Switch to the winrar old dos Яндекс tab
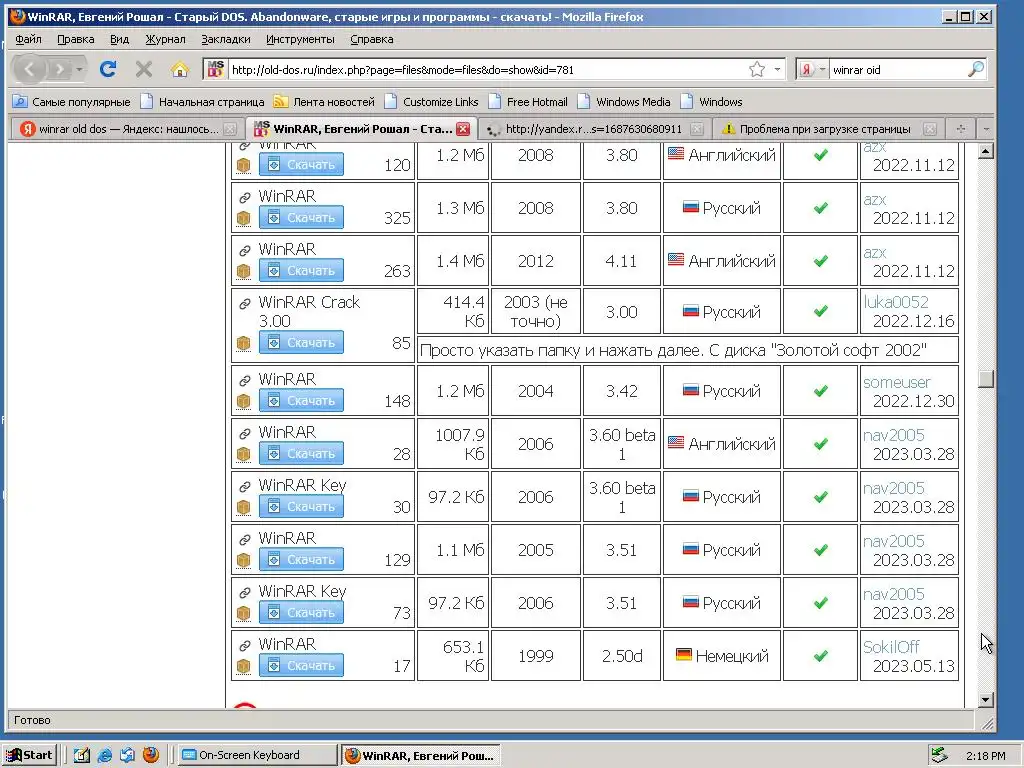Screen dimensions: 1024x768 (127, 129)
